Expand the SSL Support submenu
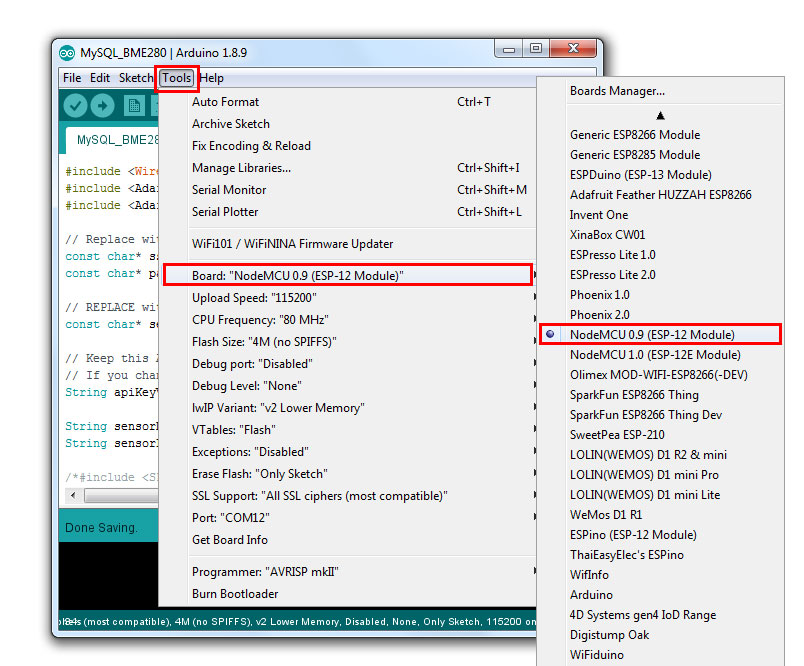804x666 pixels. point(349,496)
